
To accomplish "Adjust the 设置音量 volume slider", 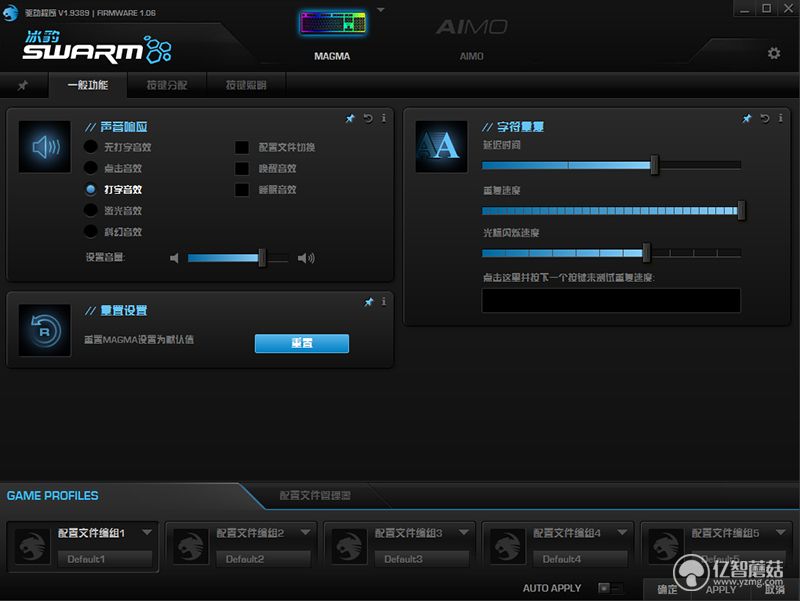I will [x=238, y=258].
